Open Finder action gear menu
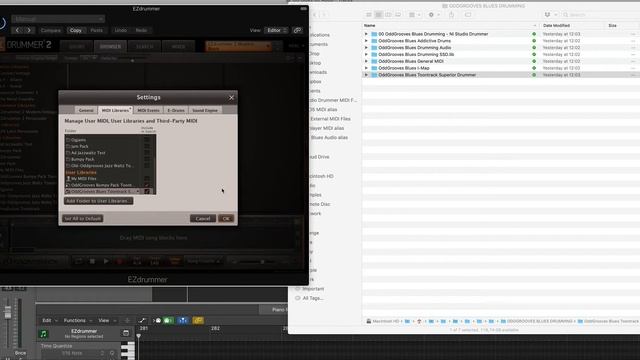Screen dimensions: 640x360 click(433, 15)
